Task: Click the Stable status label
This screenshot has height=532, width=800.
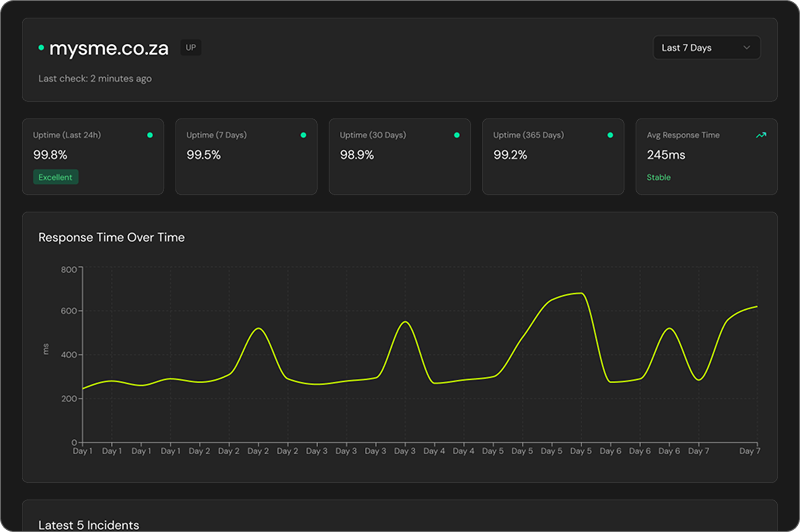Action: [x=659, y=178]
